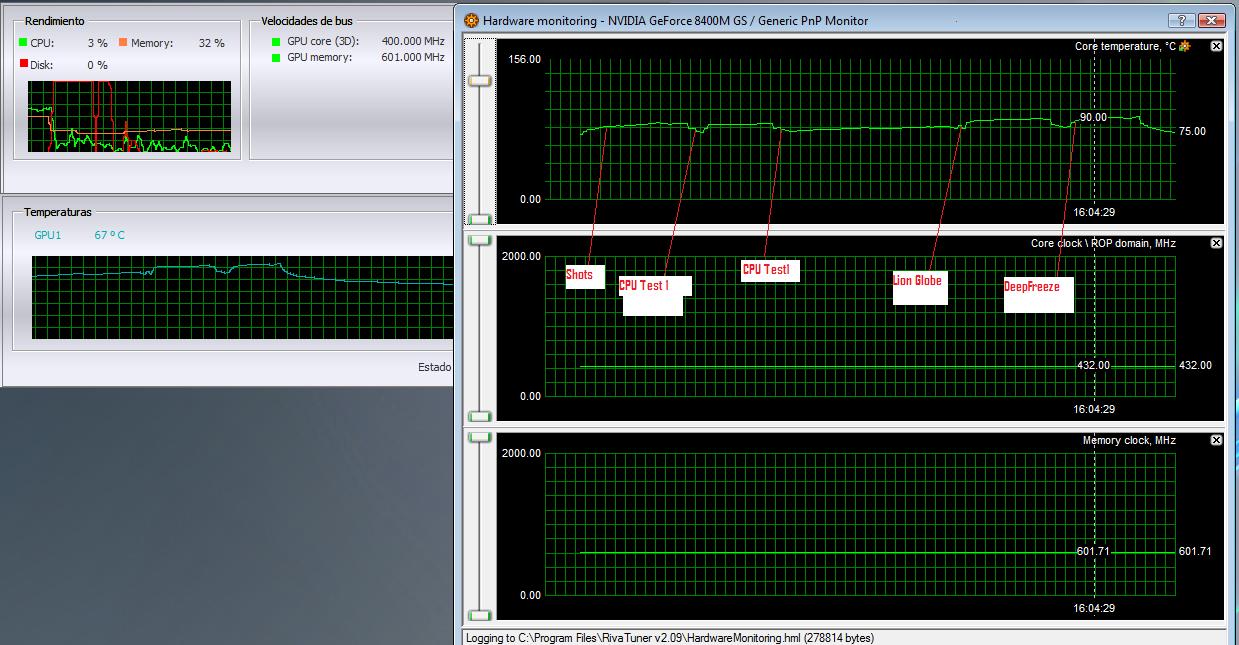Image resolution: width=1239 pixels, height=645 pixels.
Task: Click the '90.00' cursor value on temperature graph
Action: click(1093, 117)
